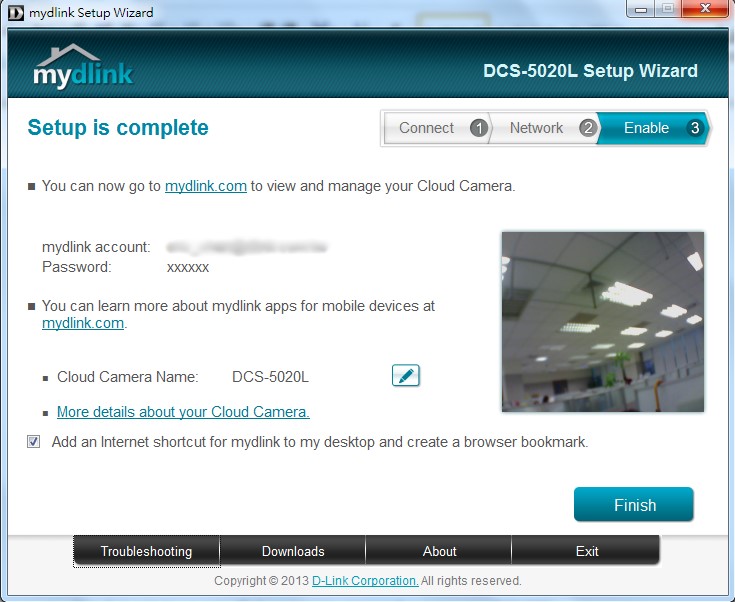The width and height of the screenshot is (735, 602).
Task: Click the Finish button
Action: (634, 504)
